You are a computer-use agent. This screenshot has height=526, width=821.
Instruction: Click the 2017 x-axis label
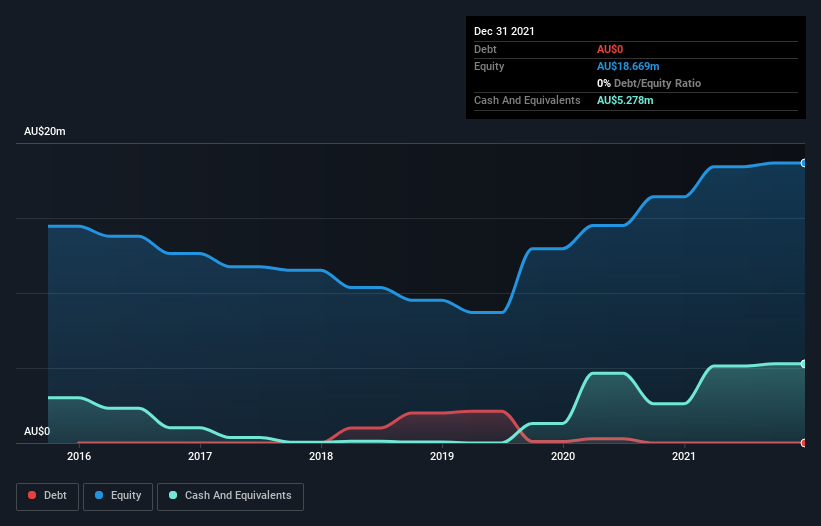point(200,456)
